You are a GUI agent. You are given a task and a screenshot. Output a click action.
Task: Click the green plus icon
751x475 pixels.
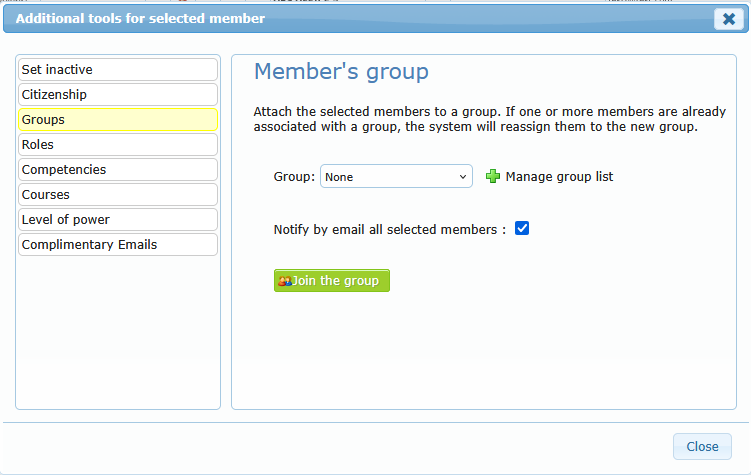click(492, 177)
